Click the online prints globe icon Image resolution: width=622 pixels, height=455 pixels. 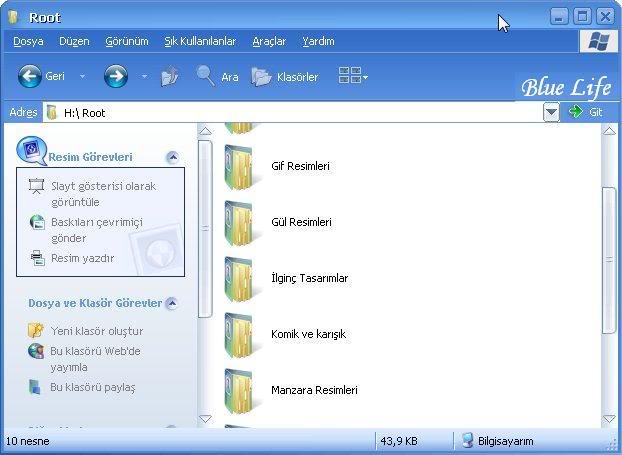pyautogui.click(x=37, y=222)
